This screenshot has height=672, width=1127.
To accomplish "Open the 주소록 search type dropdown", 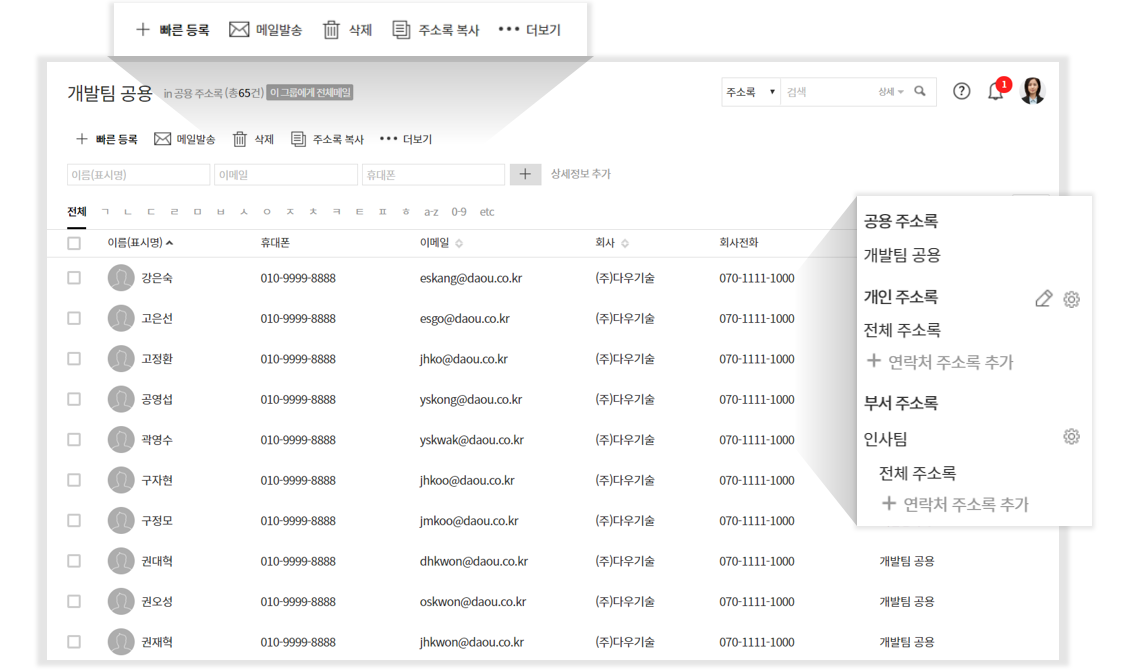I will tap(750, 91).
